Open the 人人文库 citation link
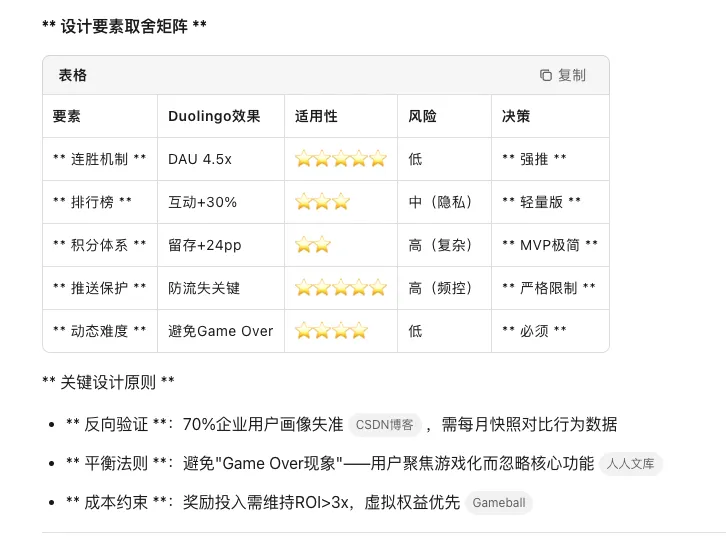 630,463
